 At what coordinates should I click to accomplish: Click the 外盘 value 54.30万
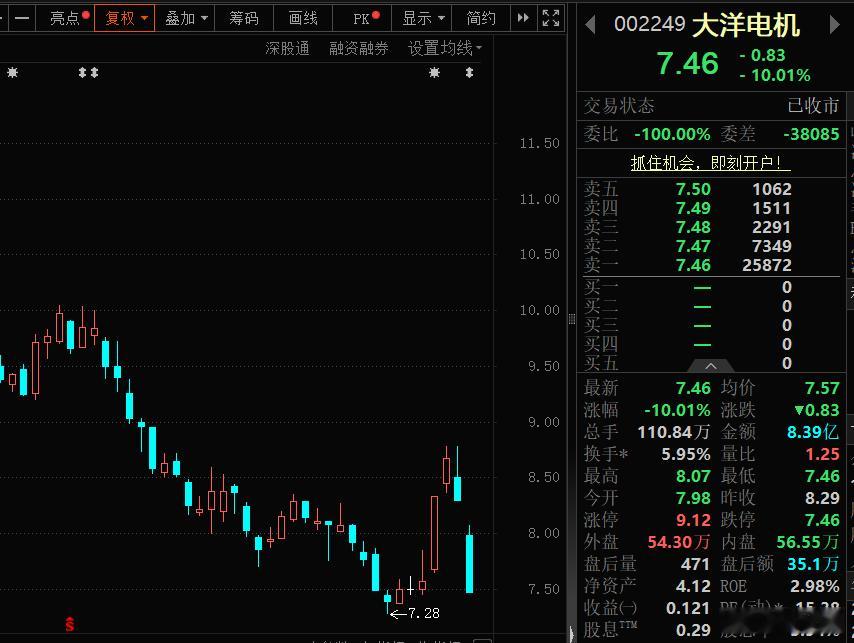click(679, 542)
